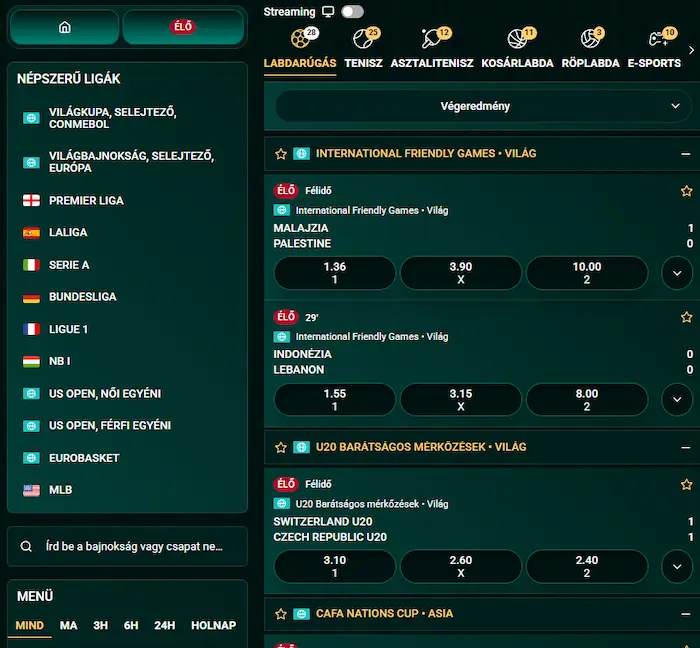Switch to the KOSÁRLABDA tab
Screen dimensions: 700x648
[517, 63]
